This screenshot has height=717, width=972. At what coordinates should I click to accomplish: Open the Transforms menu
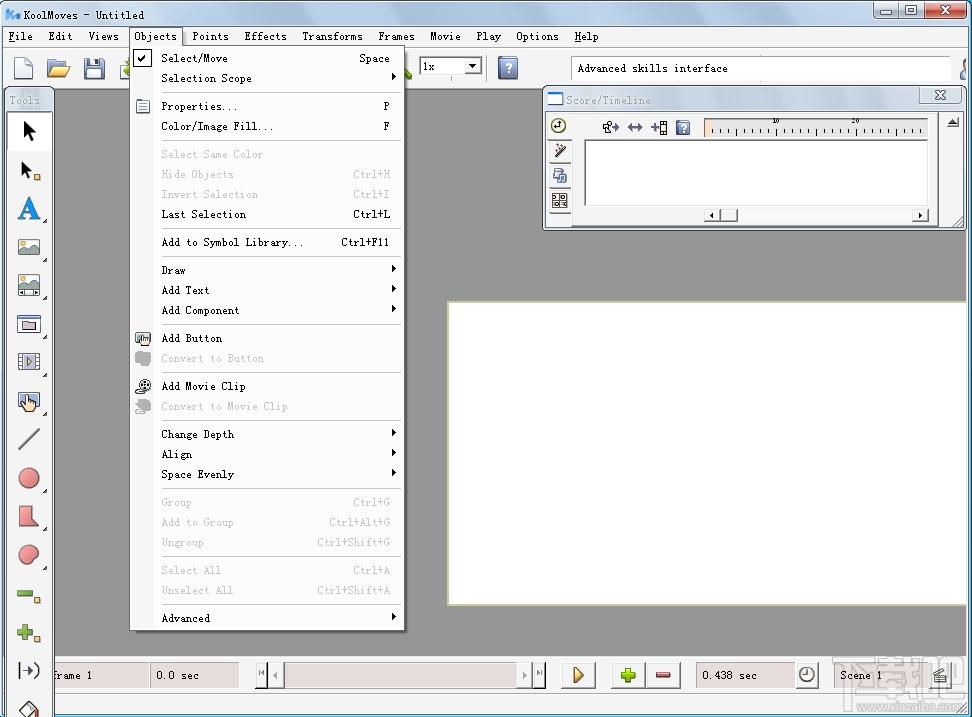click(332, 36)
